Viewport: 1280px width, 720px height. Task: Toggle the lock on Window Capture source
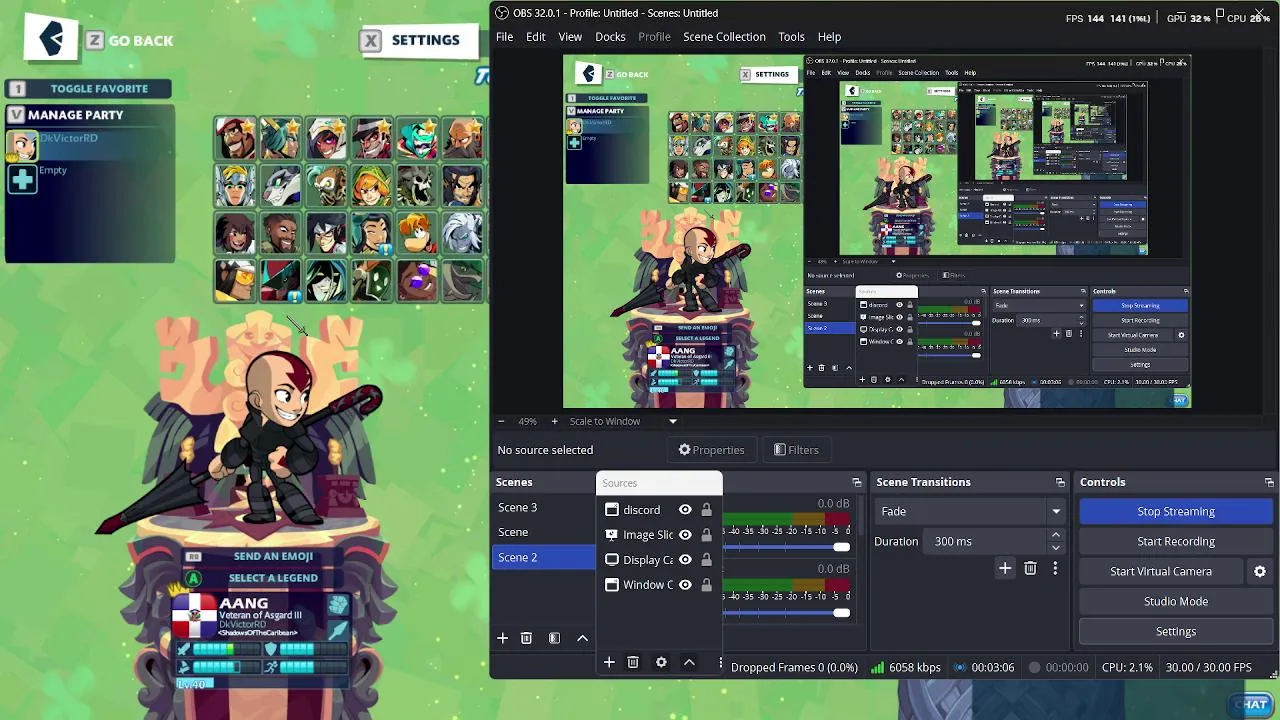click(x=706, y=585)
